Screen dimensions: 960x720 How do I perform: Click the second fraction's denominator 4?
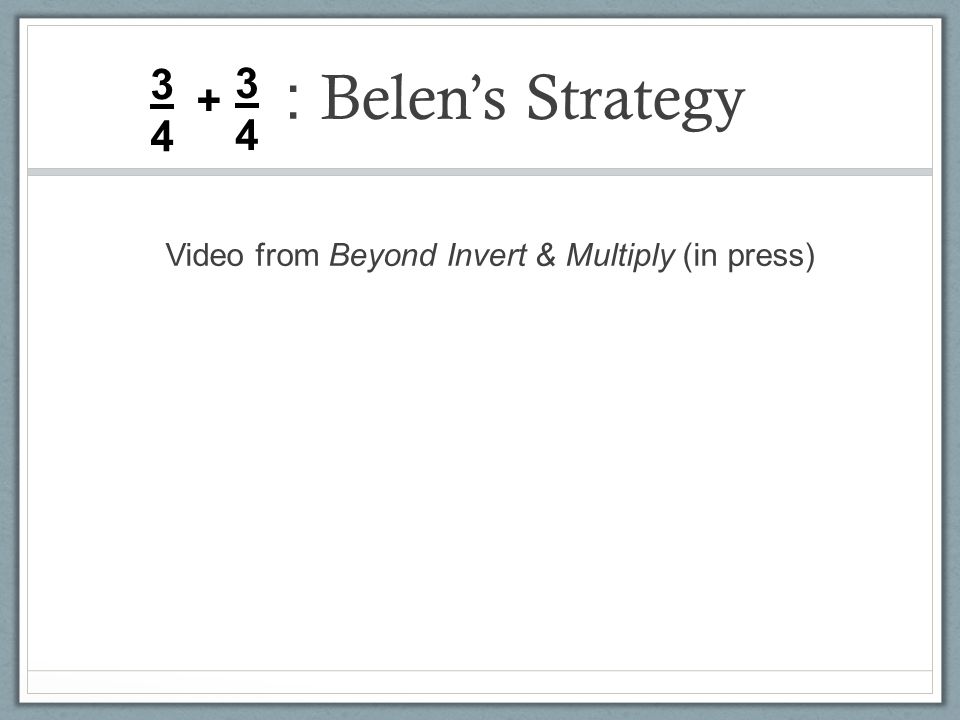coord(246,135)
